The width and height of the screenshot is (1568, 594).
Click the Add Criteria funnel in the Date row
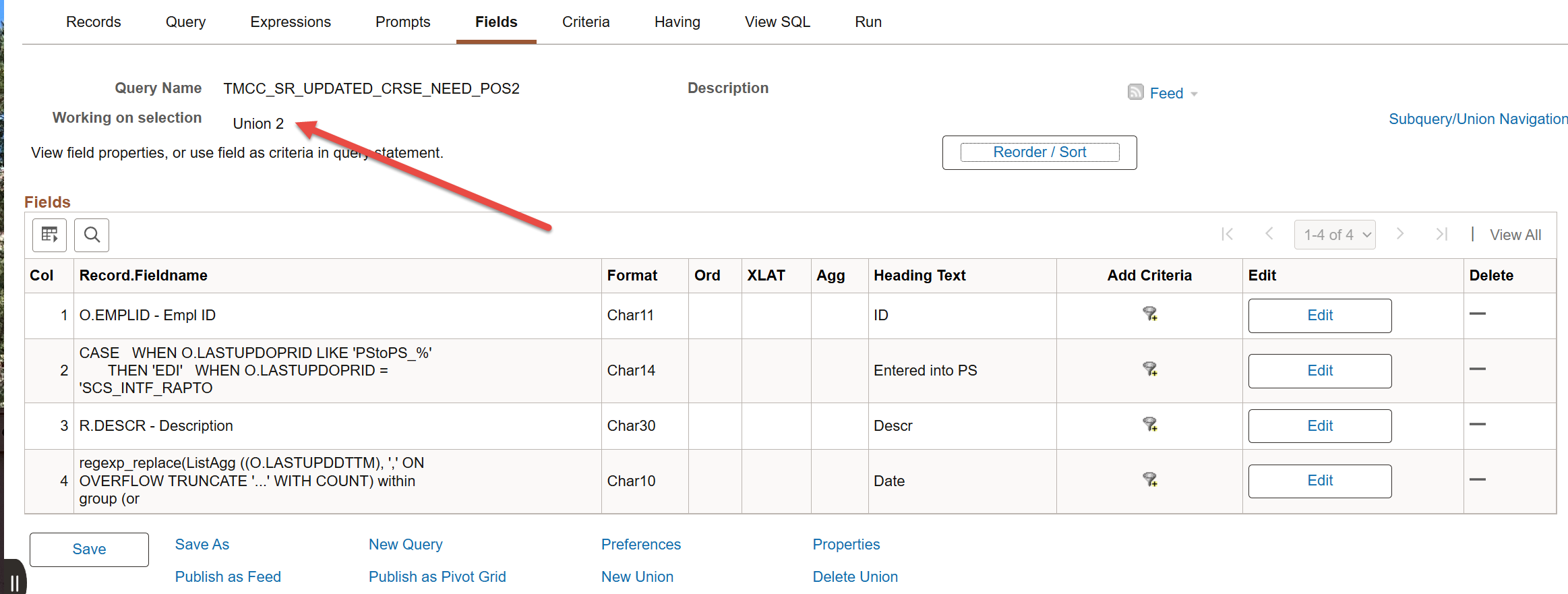pos(1149,479)
